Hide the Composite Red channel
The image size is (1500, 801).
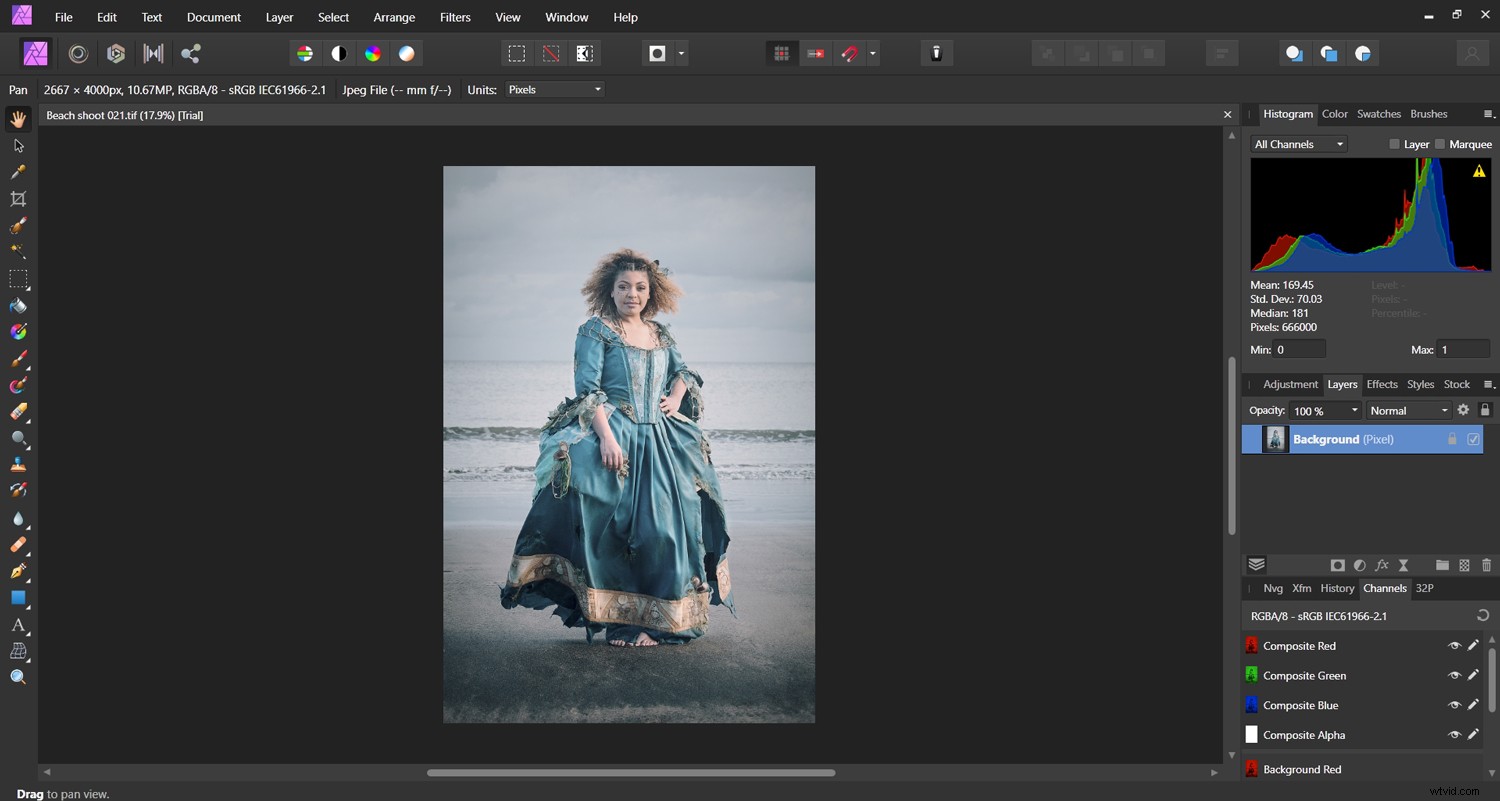(x=1455, y=646)
